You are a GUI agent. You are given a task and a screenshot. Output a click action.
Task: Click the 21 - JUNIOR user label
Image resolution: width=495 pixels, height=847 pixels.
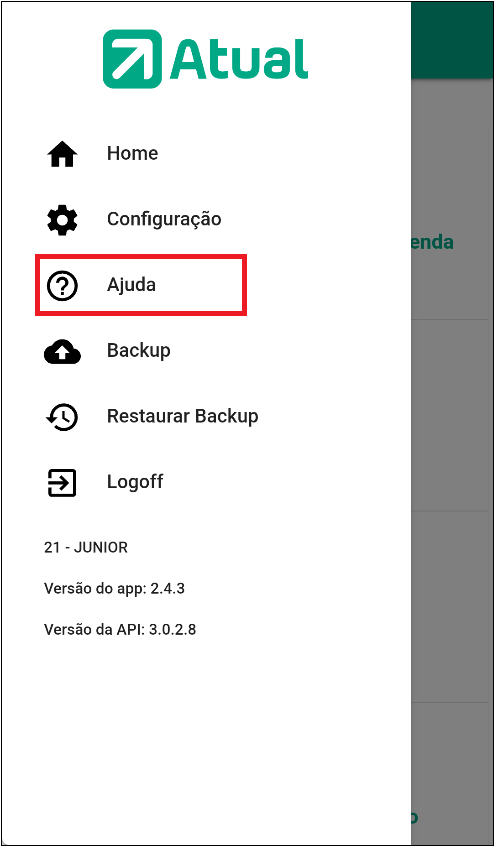tap(86, 547)
